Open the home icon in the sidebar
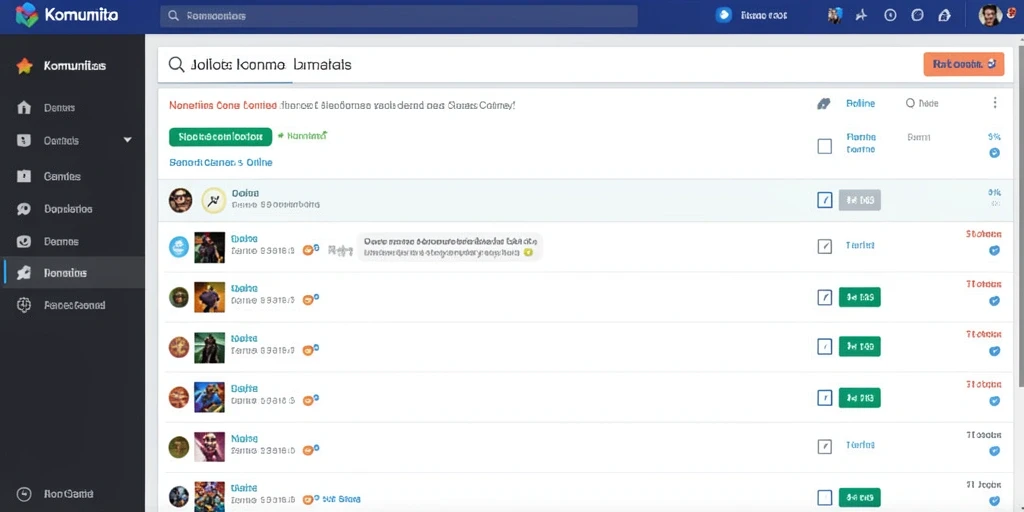Viewport: 1024px width, 512px height. [x=24, y=108]
